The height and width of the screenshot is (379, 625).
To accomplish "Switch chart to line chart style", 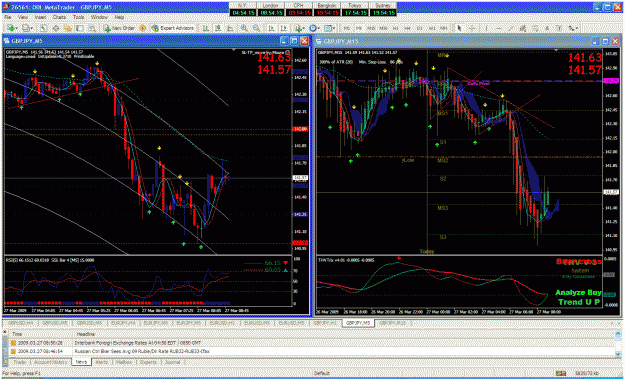I will coord(230,28).
